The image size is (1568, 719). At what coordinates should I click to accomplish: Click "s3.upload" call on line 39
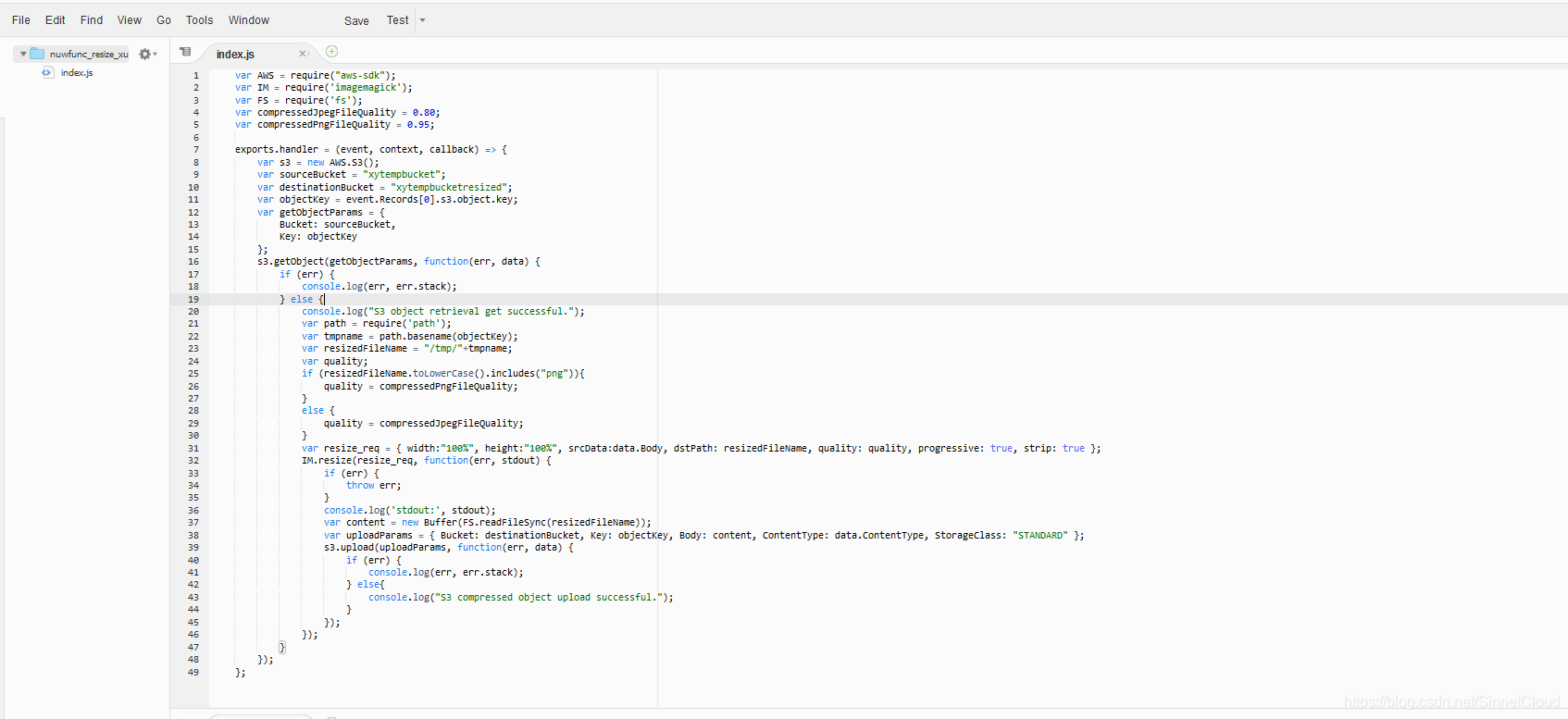349,548
